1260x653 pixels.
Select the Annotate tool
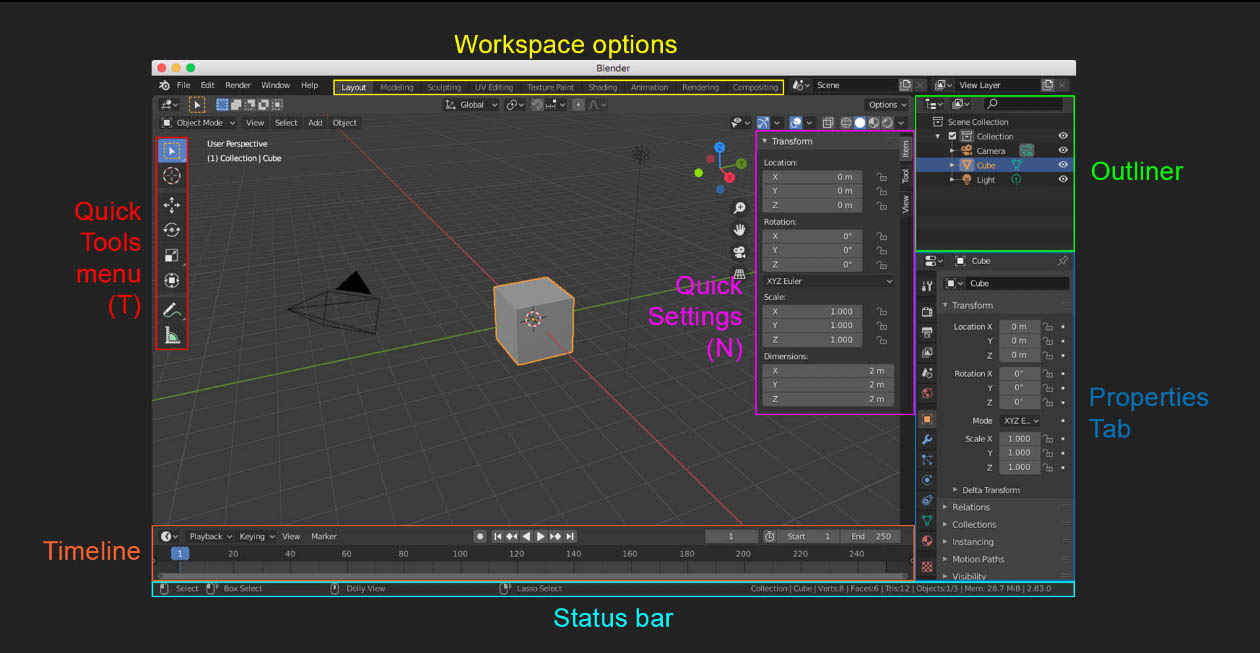(x=171, y=310)
